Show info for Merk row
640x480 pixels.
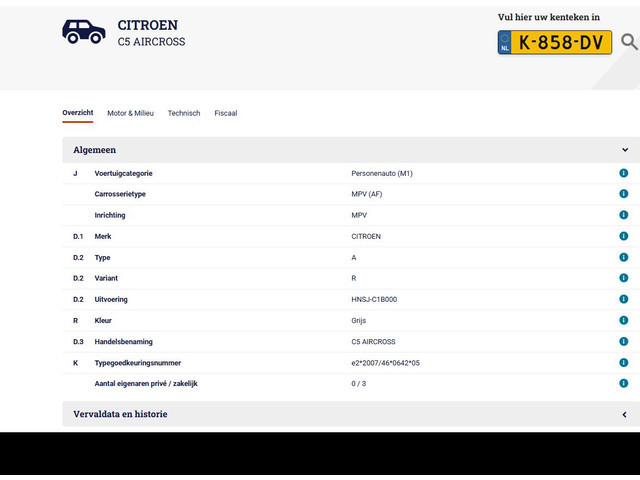(x=623, y=236)
